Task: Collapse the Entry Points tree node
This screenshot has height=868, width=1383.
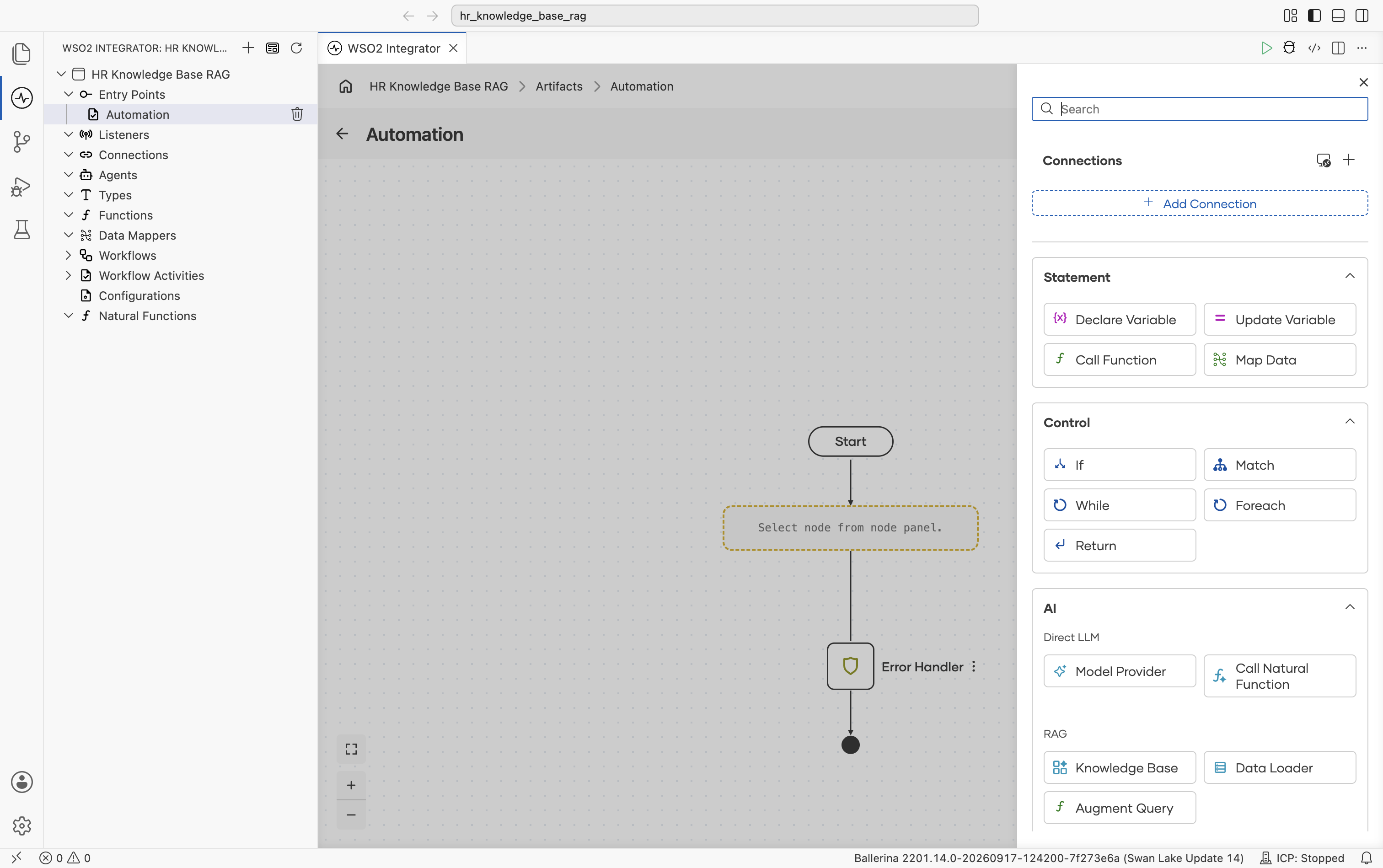Action: click(68, 94)
